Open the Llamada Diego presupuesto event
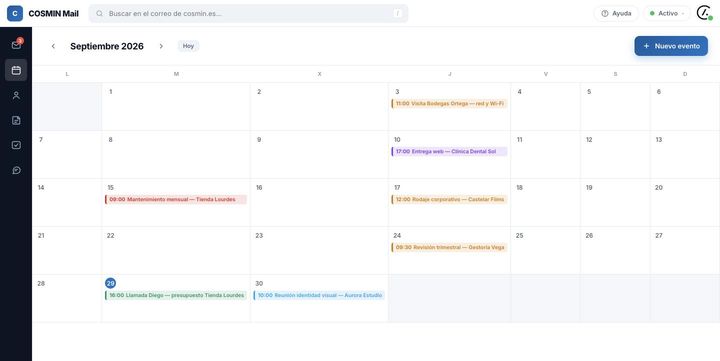720x361 pixels. click(176, 295)
